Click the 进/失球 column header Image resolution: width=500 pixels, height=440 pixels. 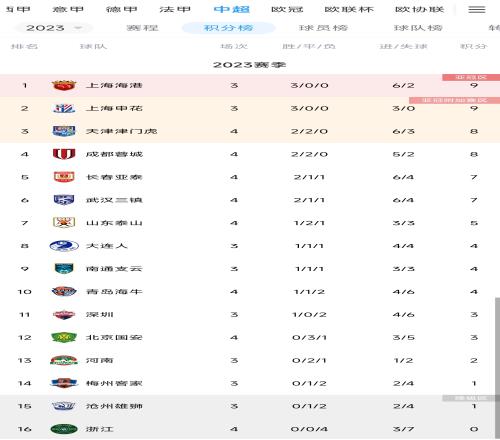(403, 46)
